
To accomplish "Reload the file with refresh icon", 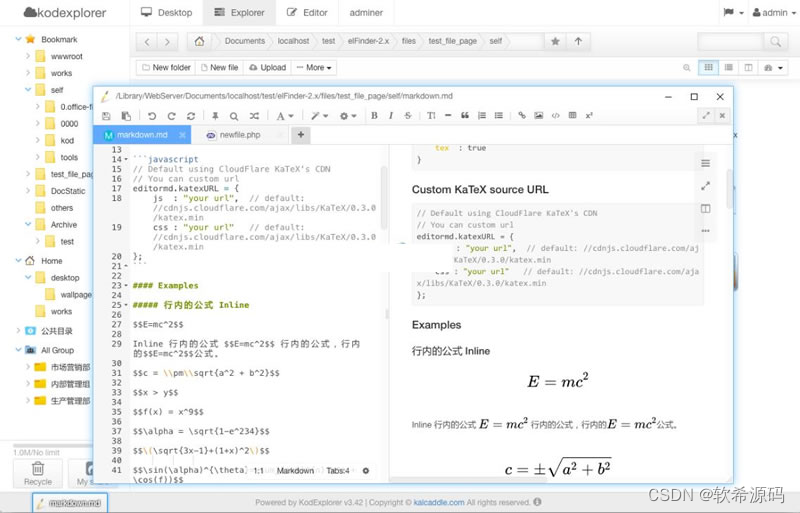I will tap(191, 116).
